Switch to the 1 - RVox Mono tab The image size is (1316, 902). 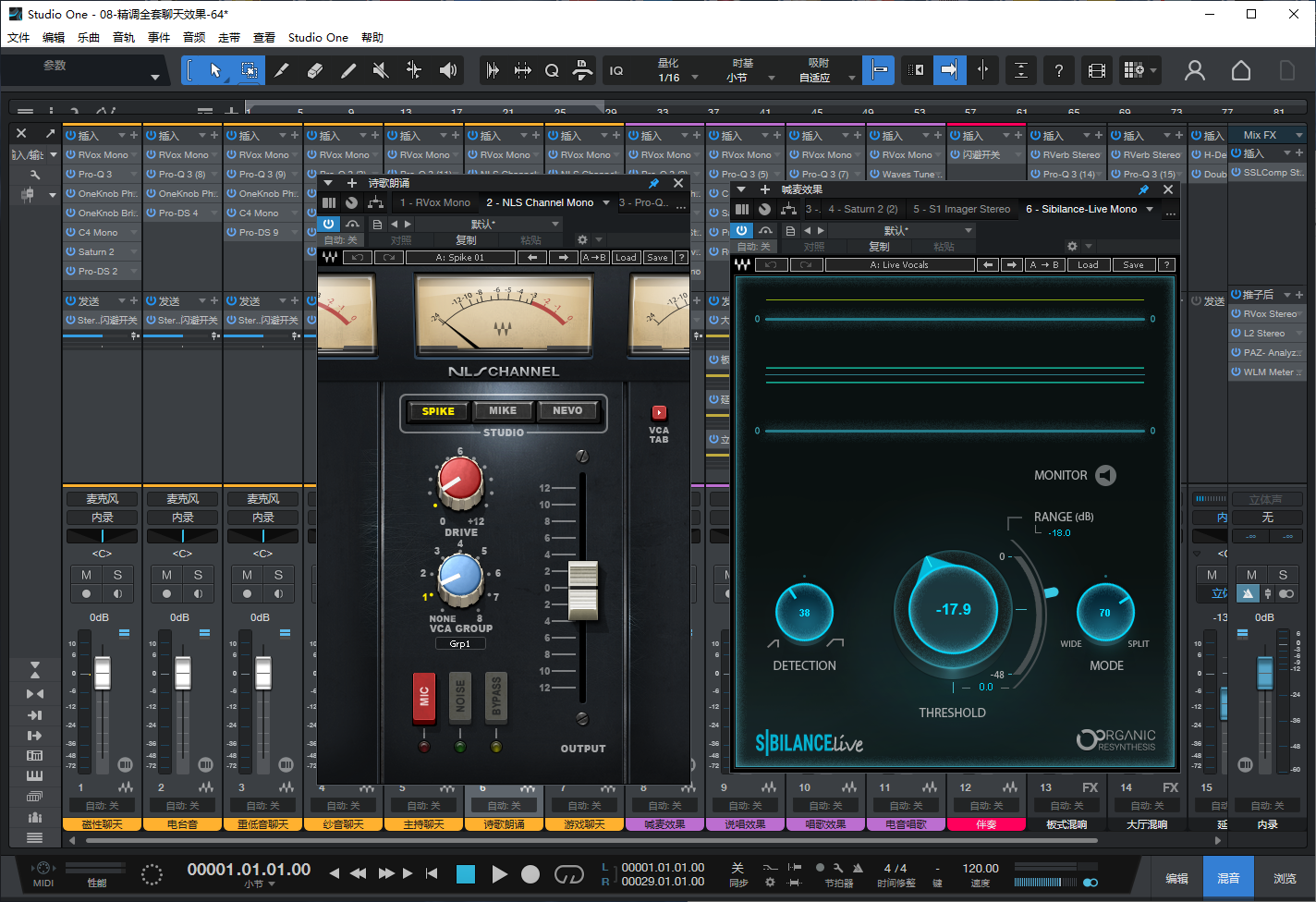coord(434,202)
